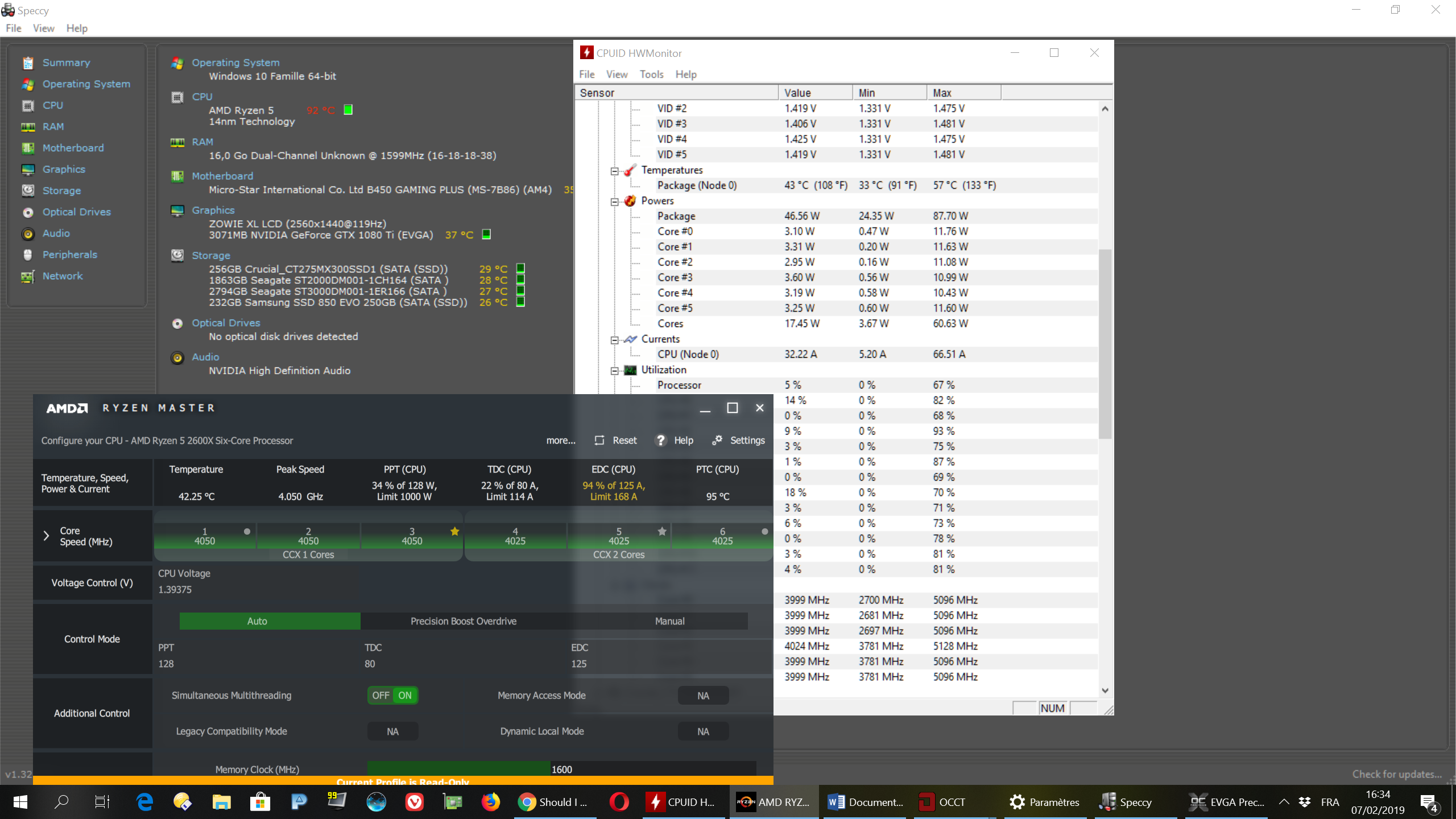
Task: Launch Microsoft Edge from taskbar
Action: 144,802
